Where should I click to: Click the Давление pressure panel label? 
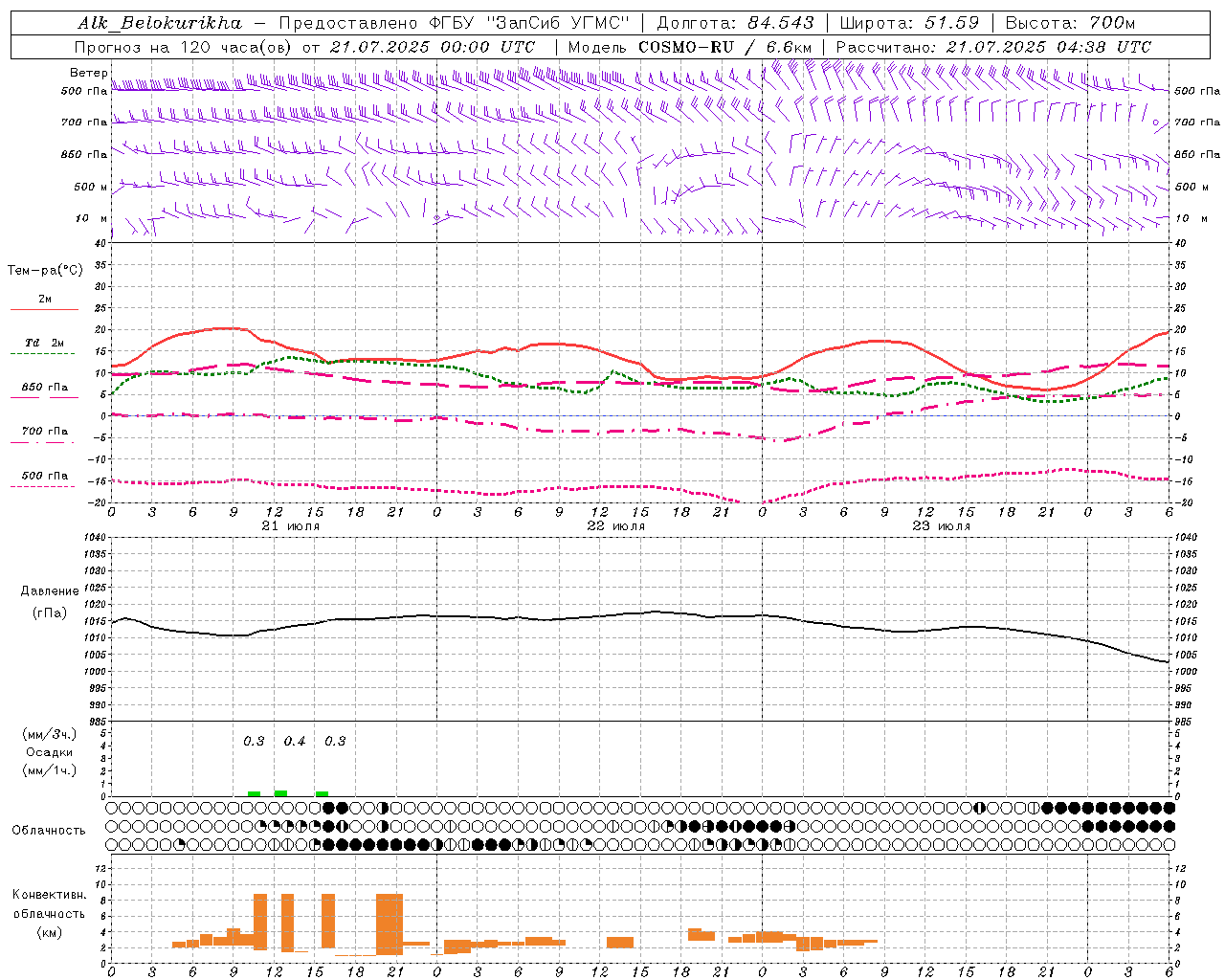tap(50, 591)
